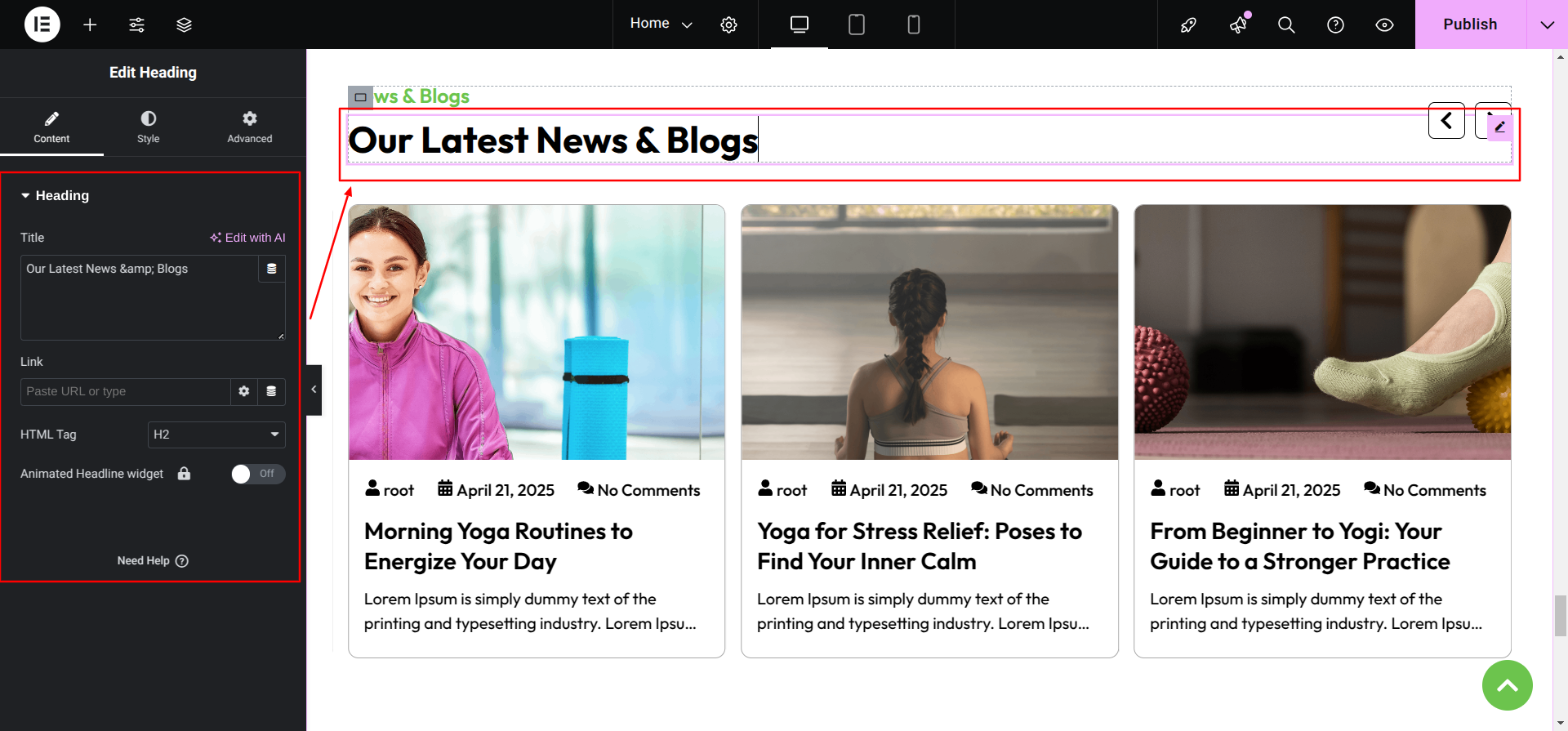Open the Add Element plus icon
The height and width of the screenshot is (731, 1568).
90,25
